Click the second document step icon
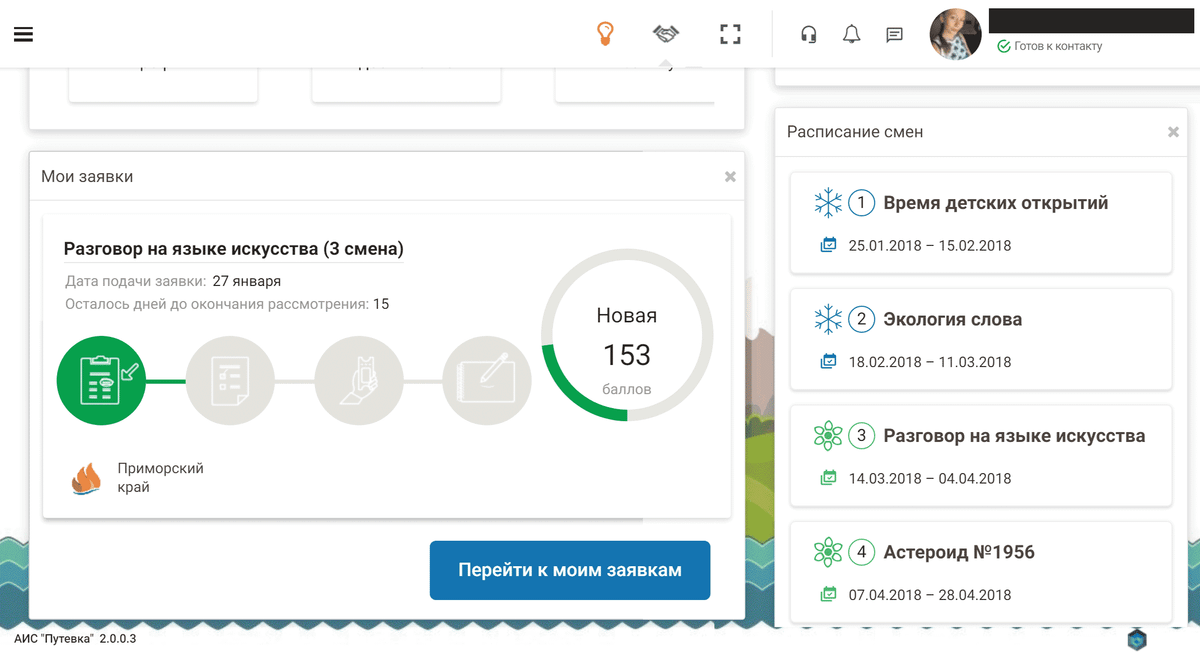 click(x=229, y=381)
